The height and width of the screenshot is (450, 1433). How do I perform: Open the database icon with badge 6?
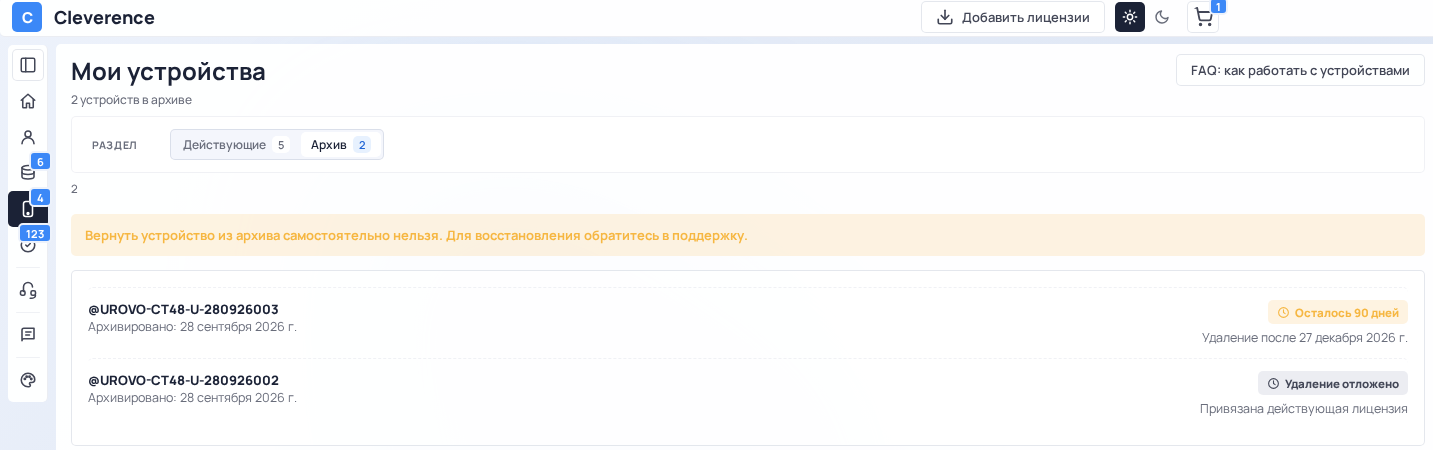tap(28, 172)
